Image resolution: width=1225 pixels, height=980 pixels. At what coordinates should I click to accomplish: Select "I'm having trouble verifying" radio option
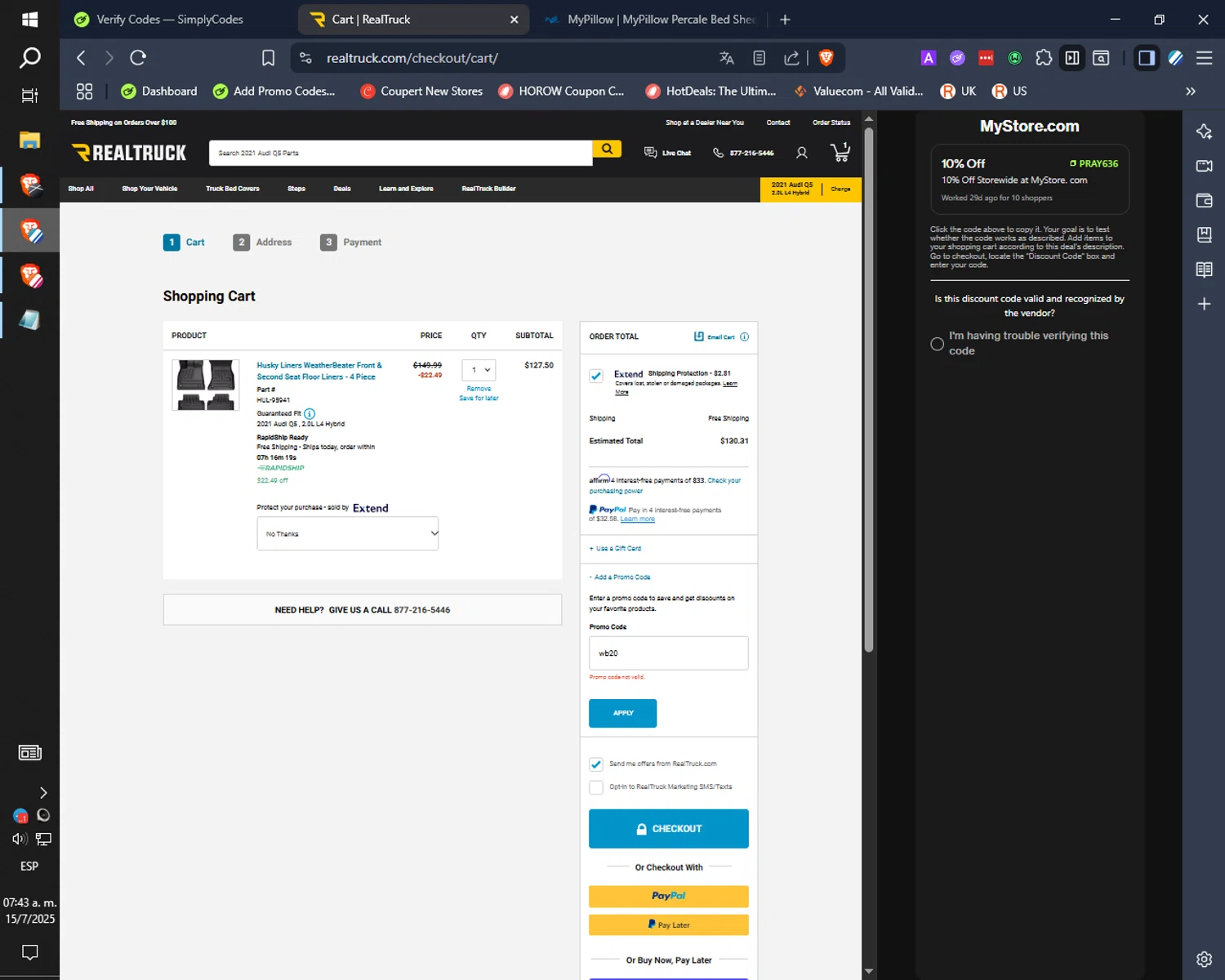click(938, 344)
